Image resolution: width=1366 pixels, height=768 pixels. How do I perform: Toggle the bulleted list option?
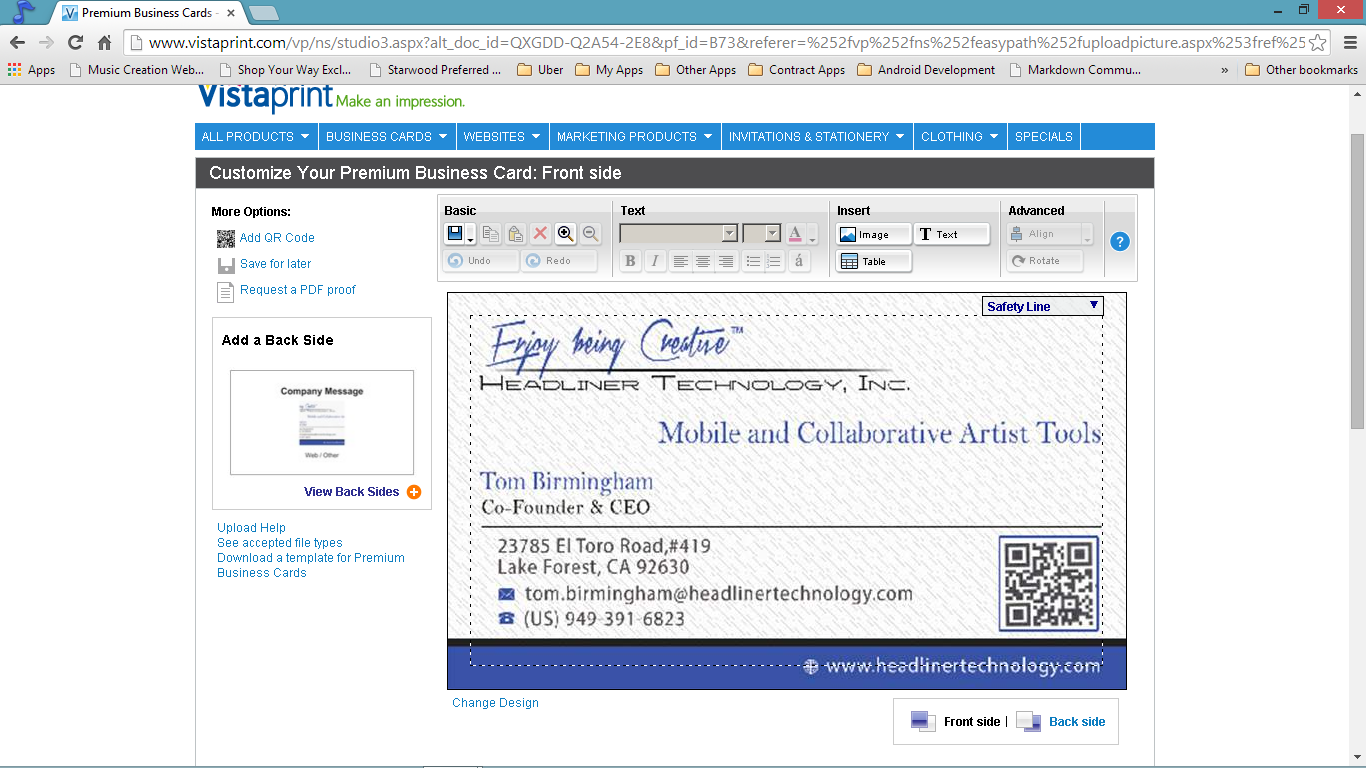click(x=752, y=261)
